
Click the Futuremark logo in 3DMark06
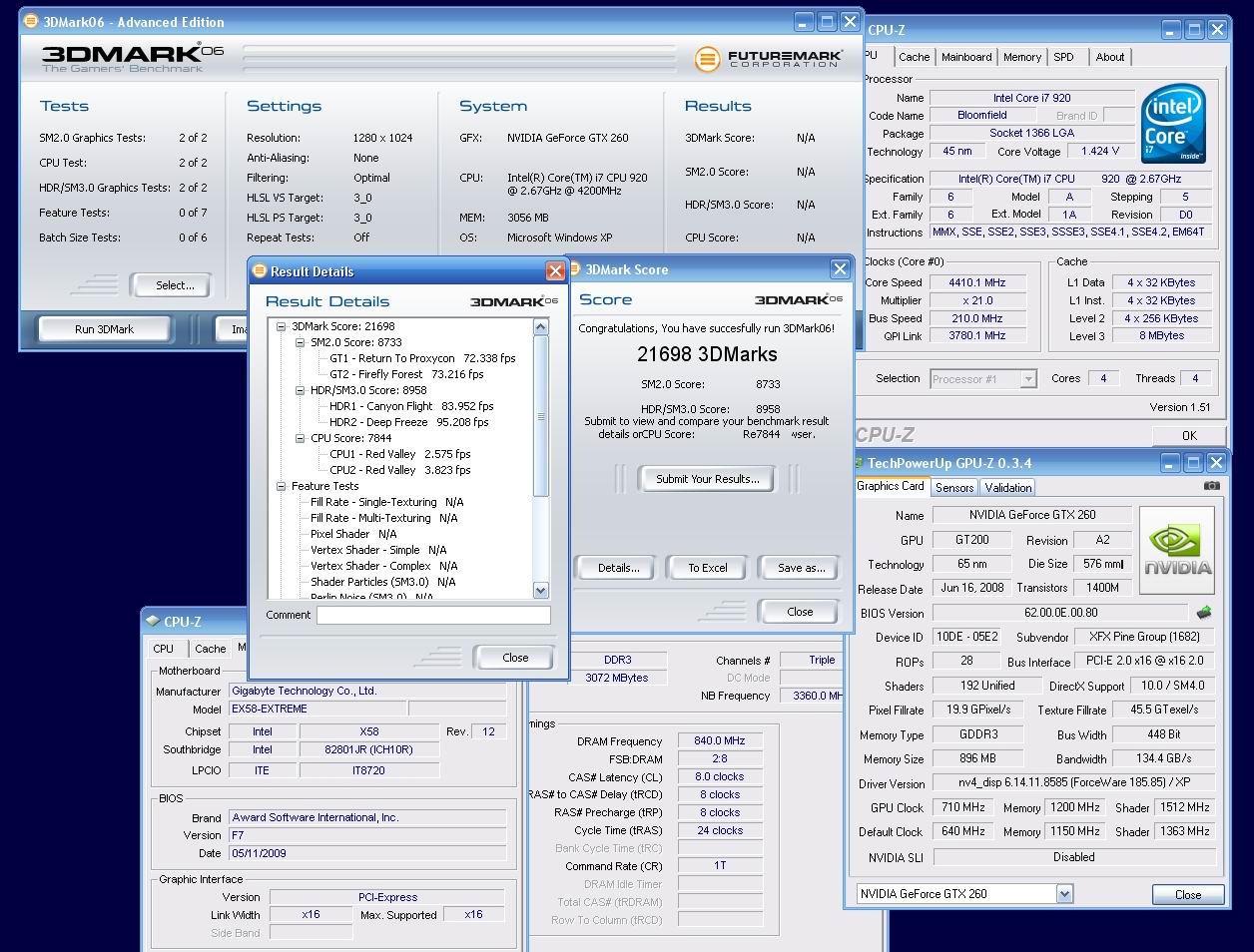click(768, 59)
